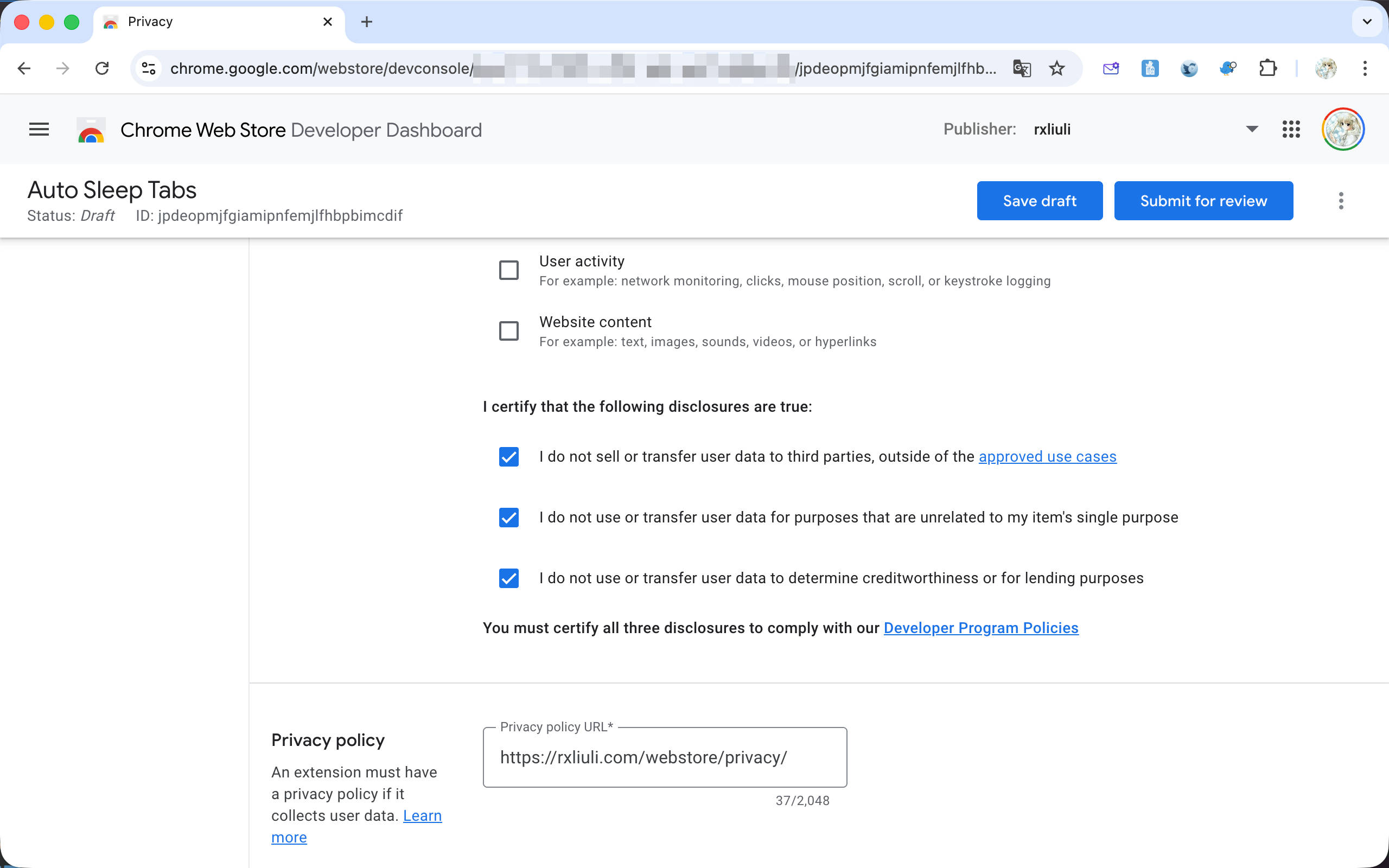Viewport: 1389px width, 868px height.
Task: View site information in address bar
Action: (x=149, y=69)
